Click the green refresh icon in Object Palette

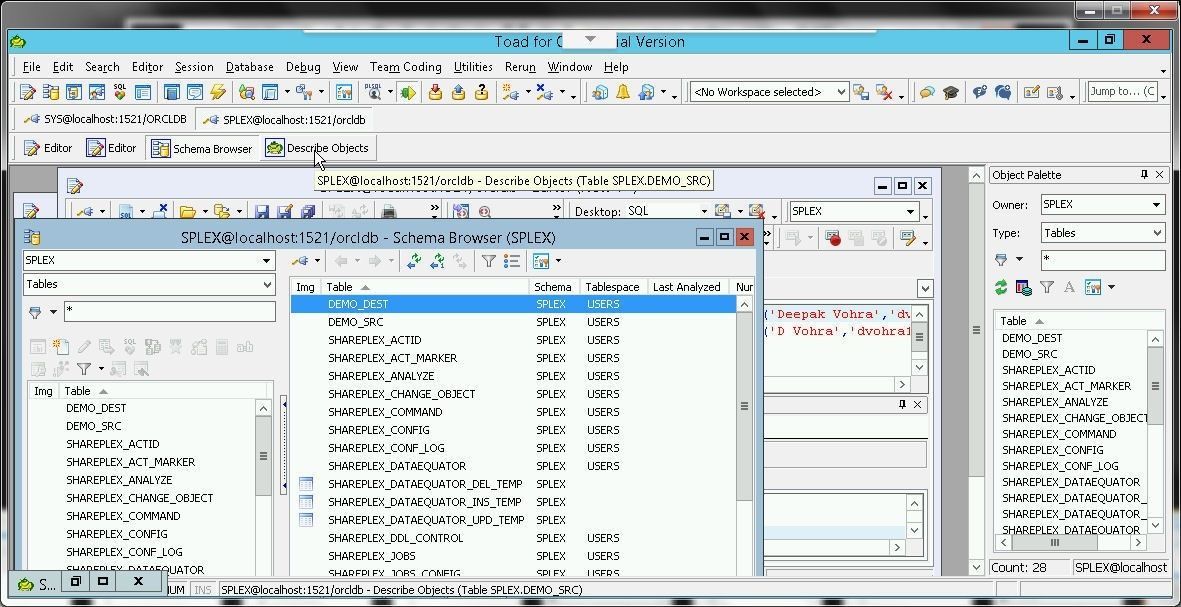click(1001, 287)
